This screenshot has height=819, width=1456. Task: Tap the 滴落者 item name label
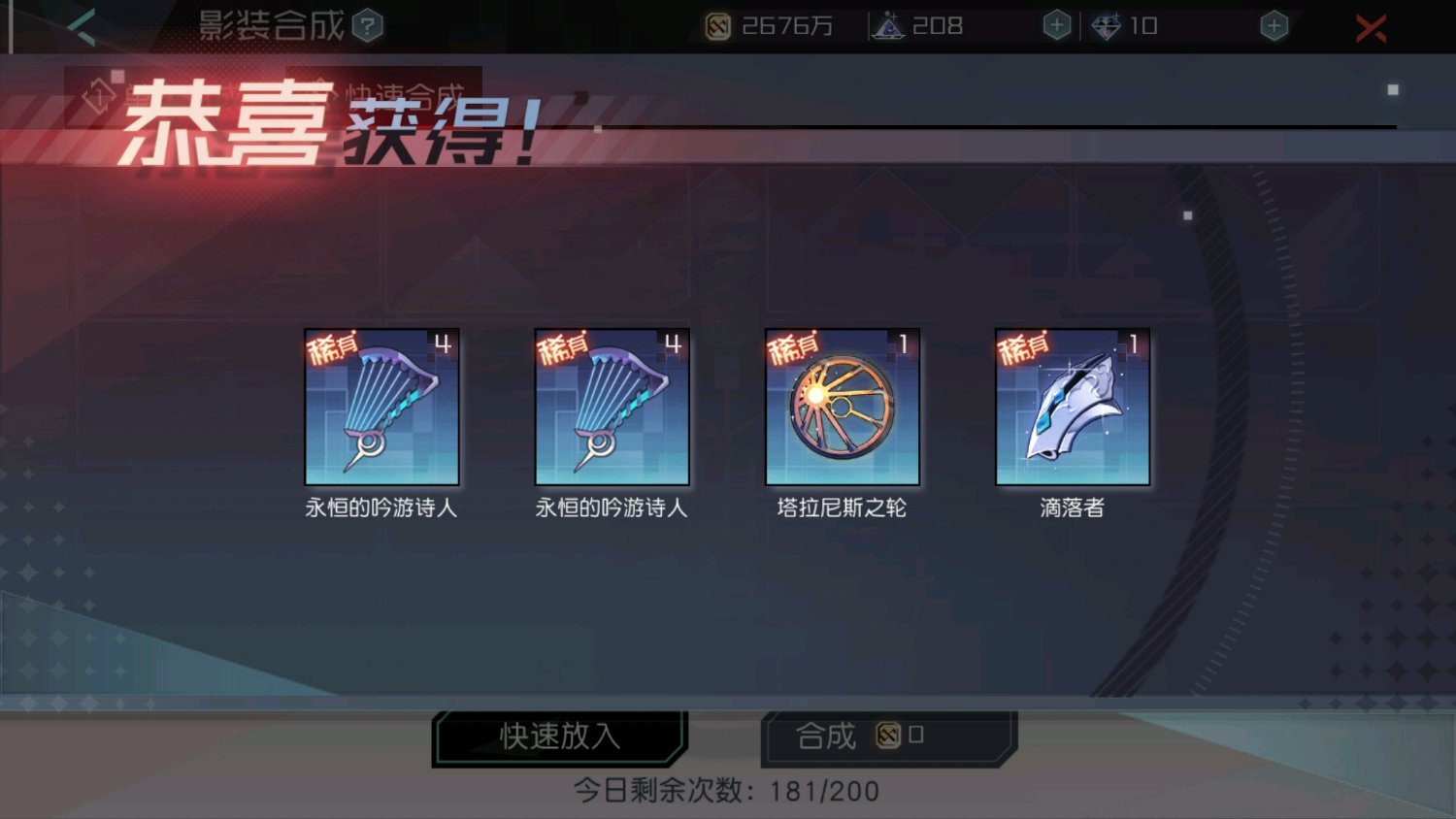pyautogui.click(x=1073, y=508)
